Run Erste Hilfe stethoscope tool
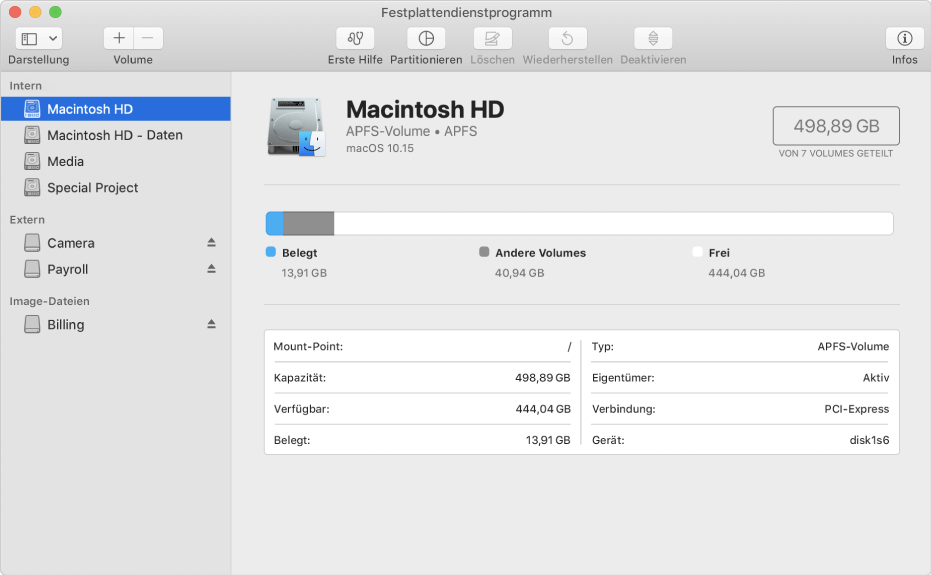The width and height of the screenshot is (931, 575). pyautogui.click(x=355, y=38)
